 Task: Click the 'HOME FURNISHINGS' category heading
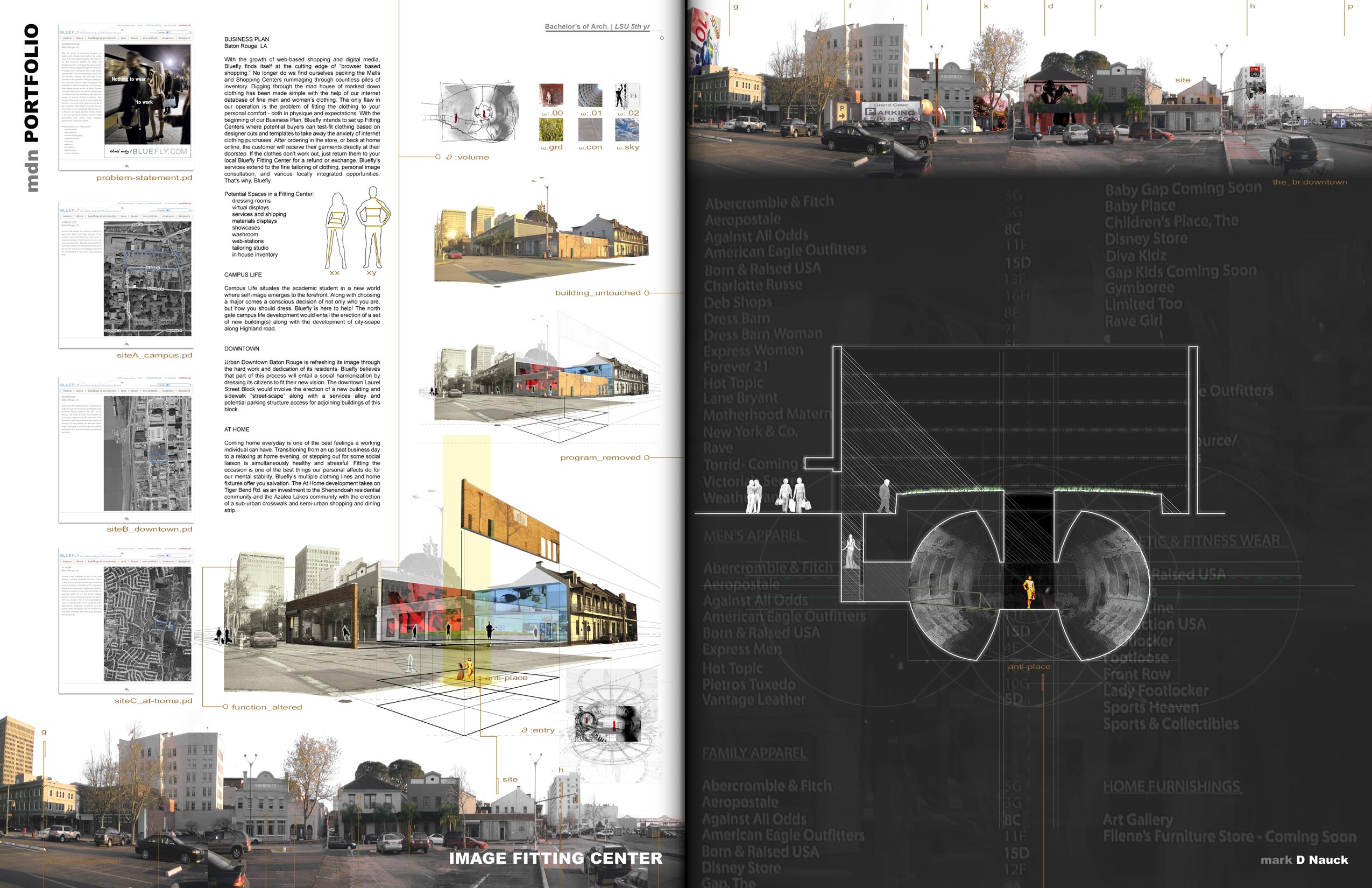coord(1171,787)
